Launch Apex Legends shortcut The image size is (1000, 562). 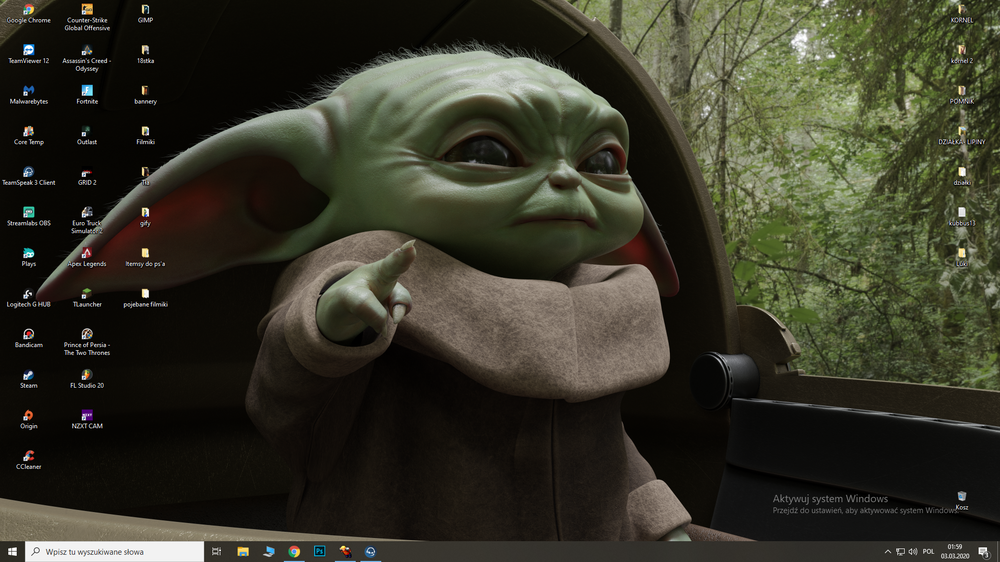tap(87, 258)
